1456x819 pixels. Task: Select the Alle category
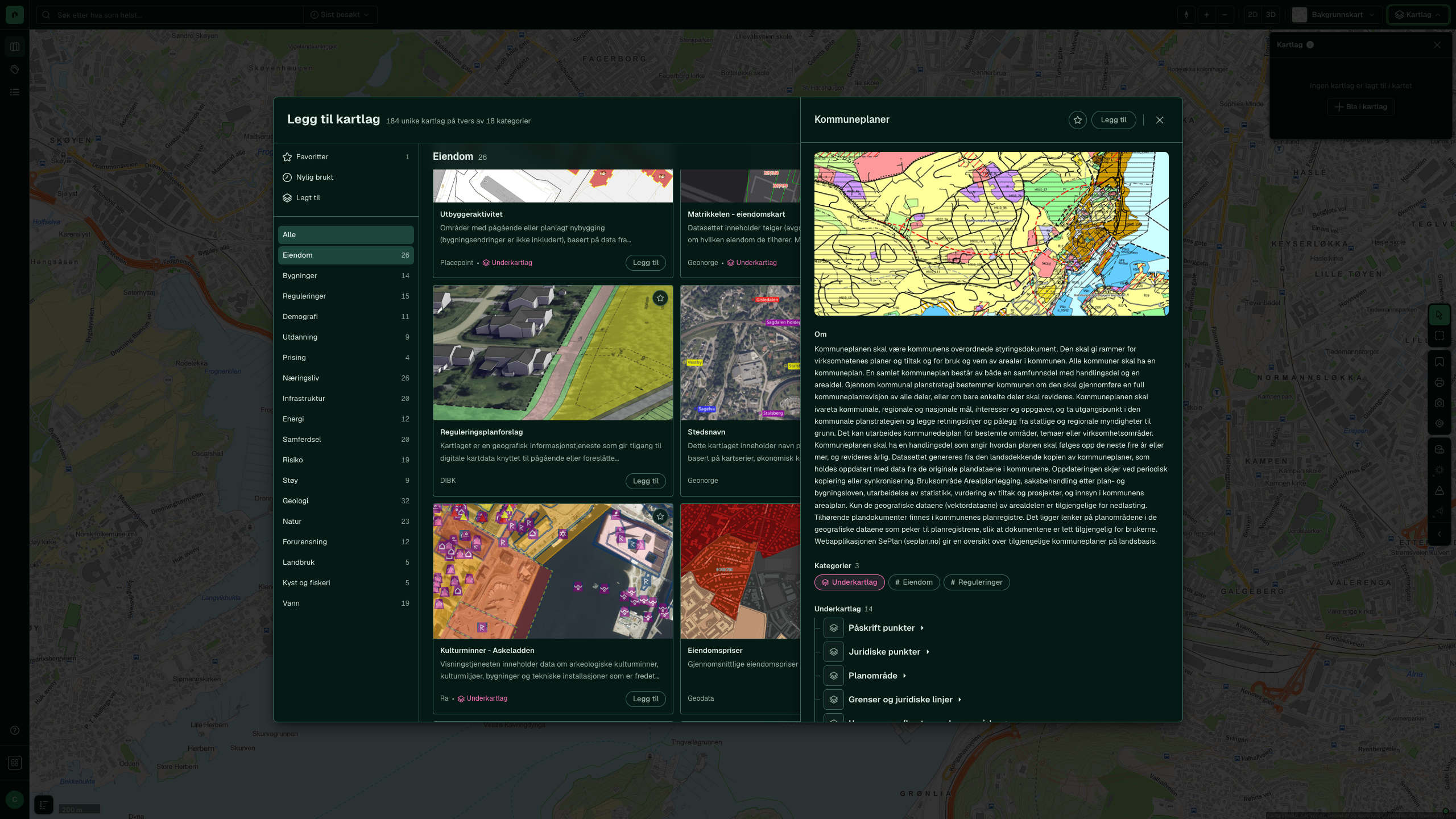point(346,235)
